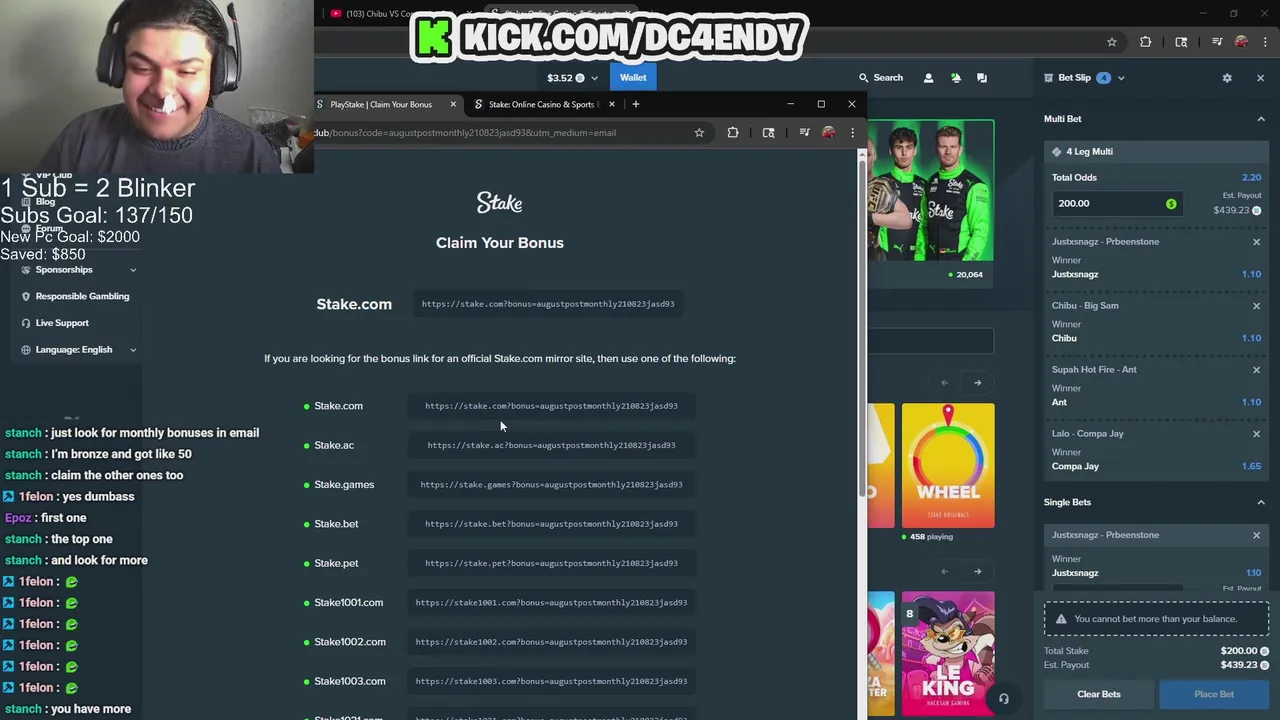Open background browser three-dot menu
This screenshot has height=720, width=1280.
pos(1265,42)
